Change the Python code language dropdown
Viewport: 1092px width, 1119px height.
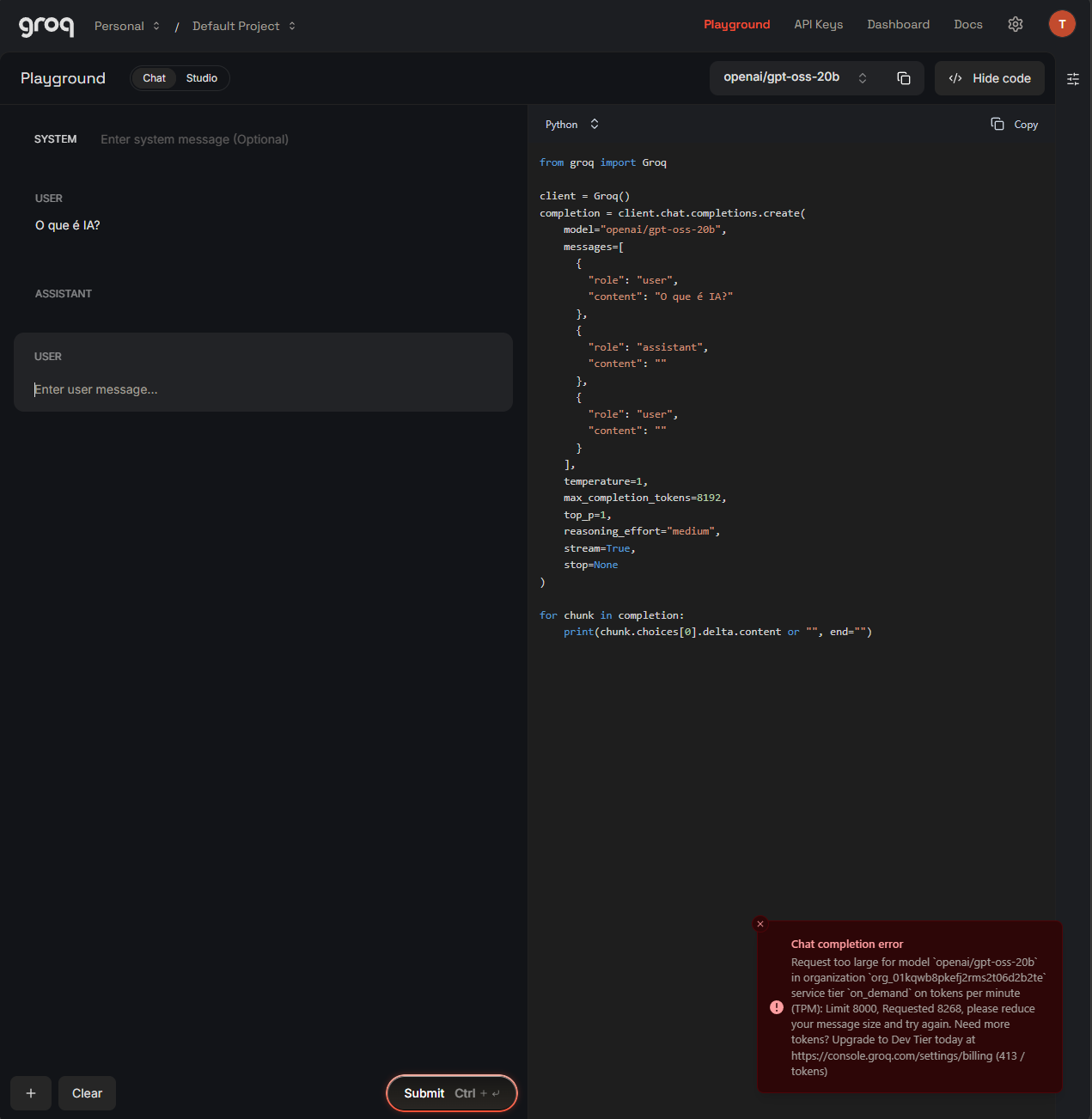point(571,125)
